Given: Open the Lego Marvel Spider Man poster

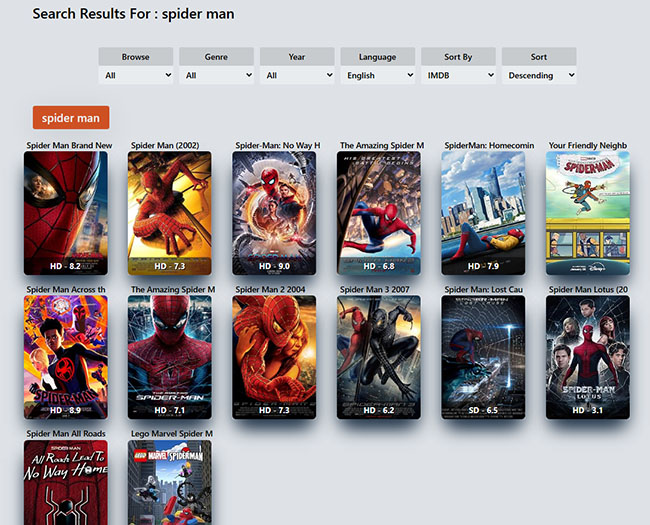Looking at the screenshot, I should pos(170,482).
